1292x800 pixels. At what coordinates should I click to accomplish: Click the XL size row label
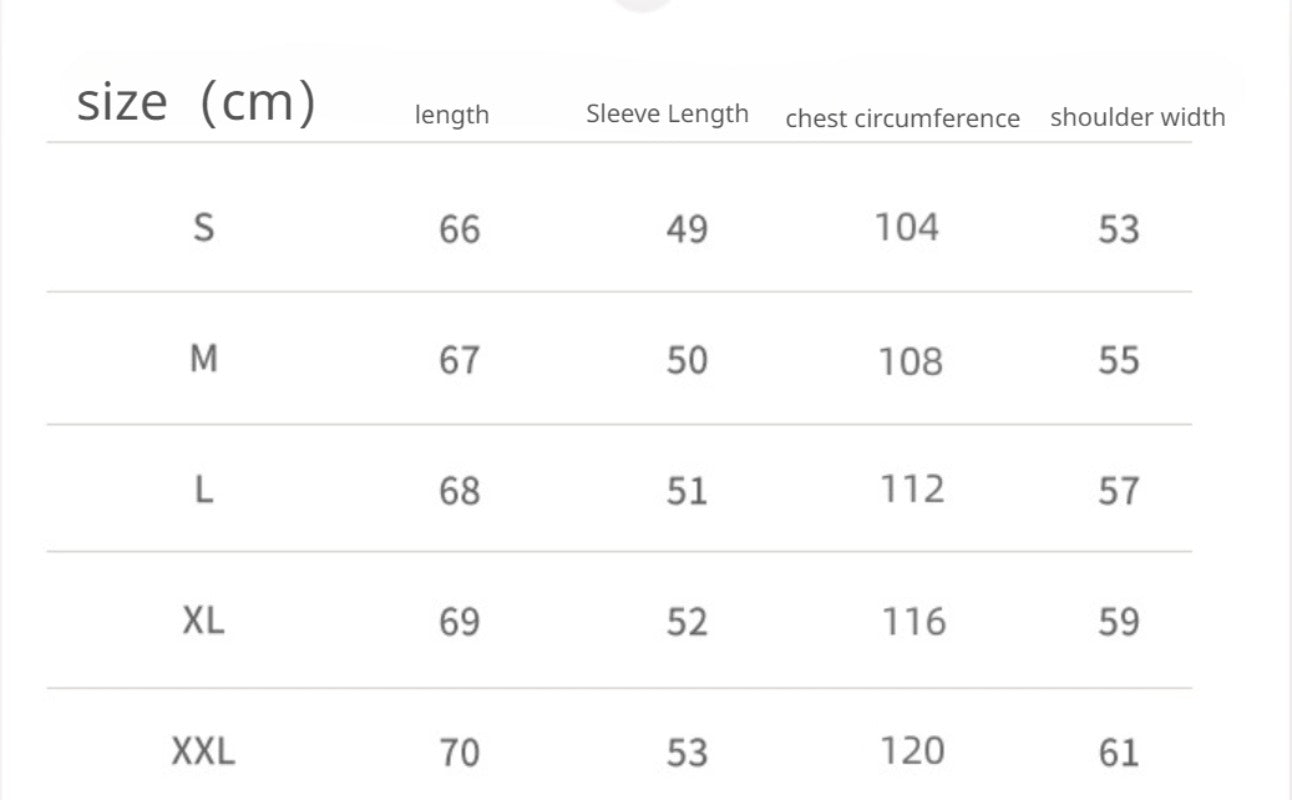pos(203,621)
